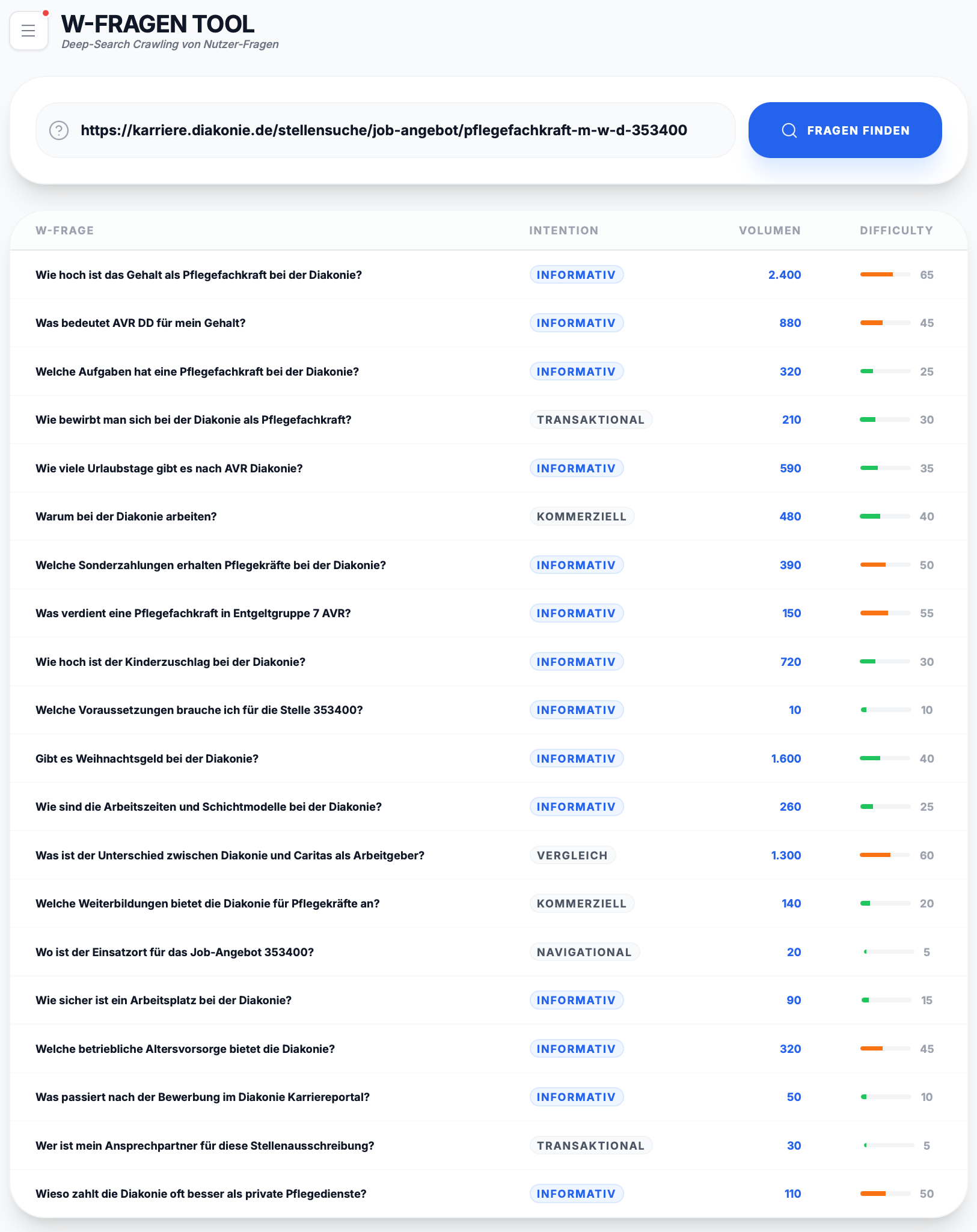Screen dimensions: 977x1232
Task: Open question about Gehalt als Pflegefachkraft
Action: pyautogui.click(x=198, y=275)
